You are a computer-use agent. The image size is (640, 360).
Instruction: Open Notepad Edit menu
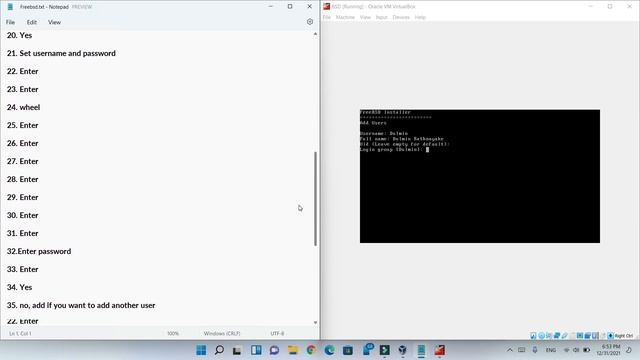[x=32, y=22]
